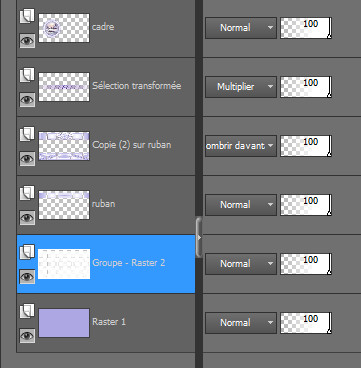Click the opacity slider of ruban layer
361x368 pixels.
pos(306,205)
